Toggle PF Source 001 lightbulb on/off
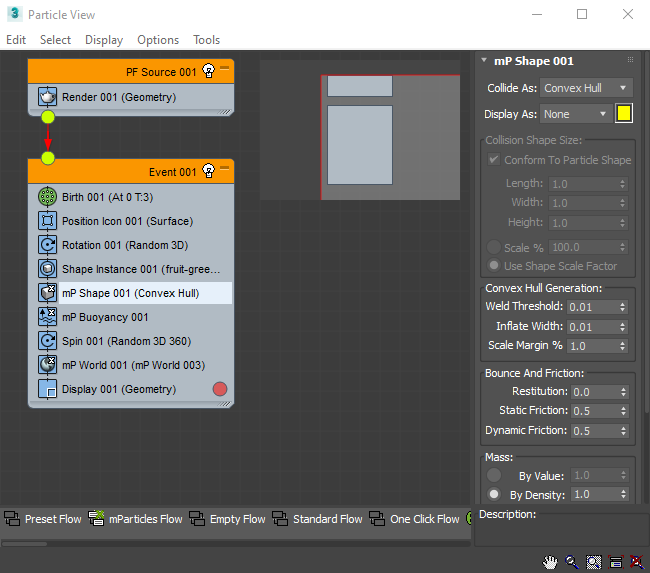 pos(209,71)
